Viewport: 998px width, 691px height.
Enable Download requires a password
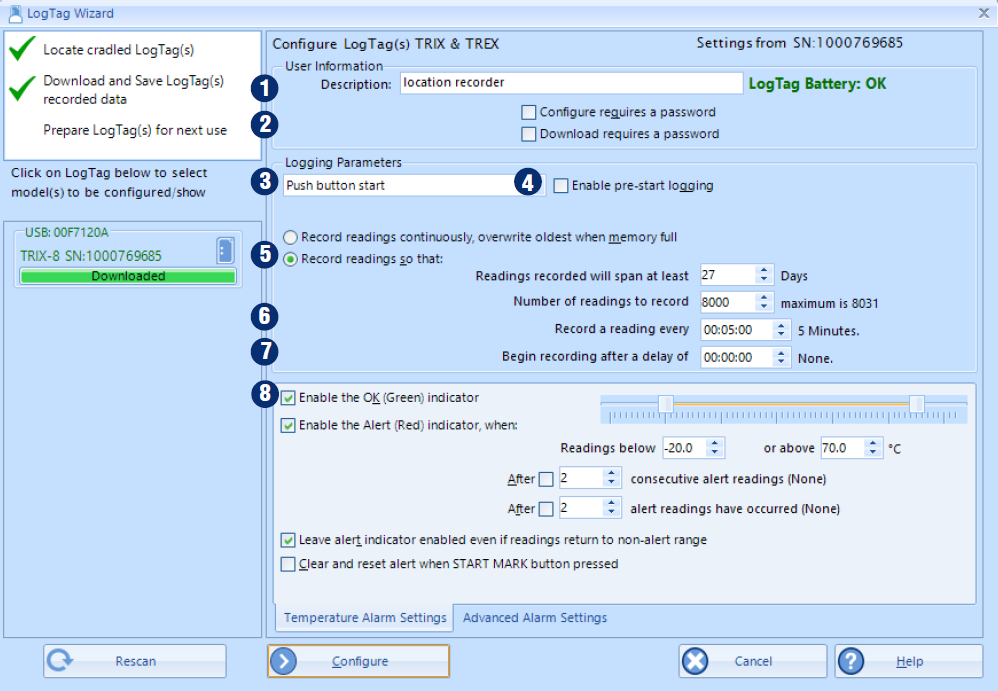tap(528, 134)
